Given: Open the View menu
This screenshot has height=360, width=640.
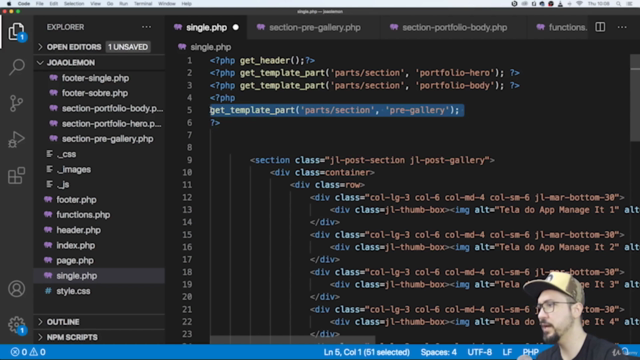Looking at the screenshot, I should click(96, 4).
